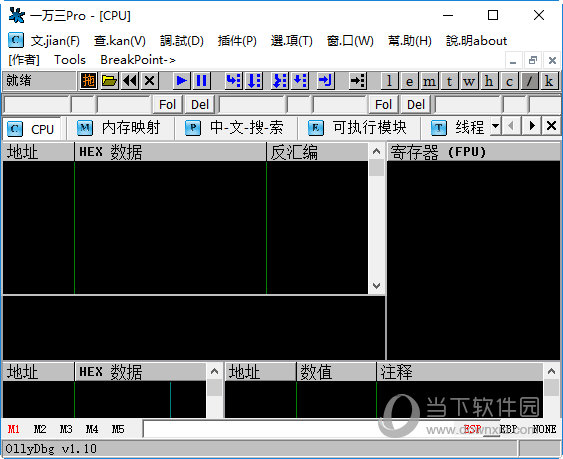Open the 幫.助(H) menu
Image resolution: width=563 pixels, height=459 pixels.
tap(410, 41)
